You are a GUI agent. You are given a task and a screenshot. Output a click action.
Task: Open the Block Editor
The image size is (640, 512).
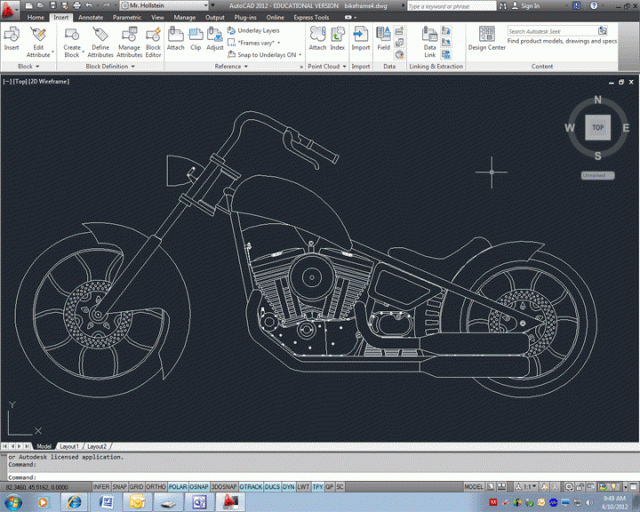[x=153, y=42]
